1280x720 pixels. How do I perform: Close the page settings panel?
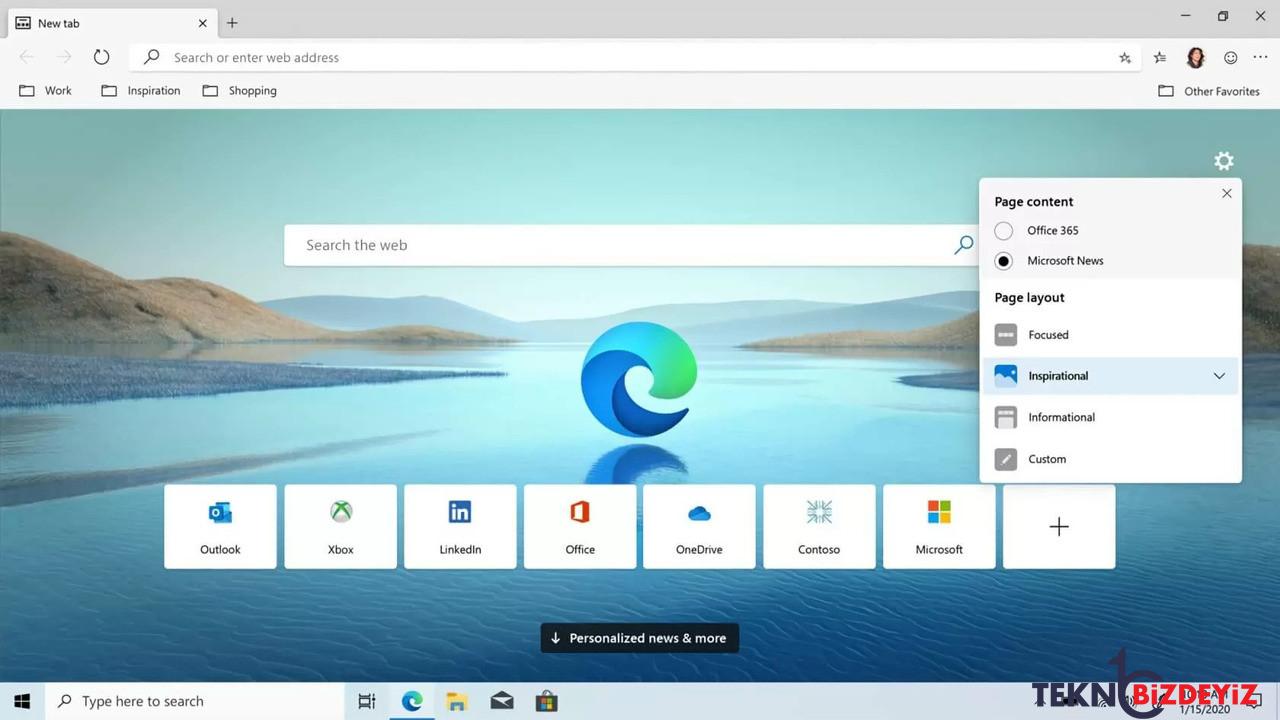click(1227, 193)
